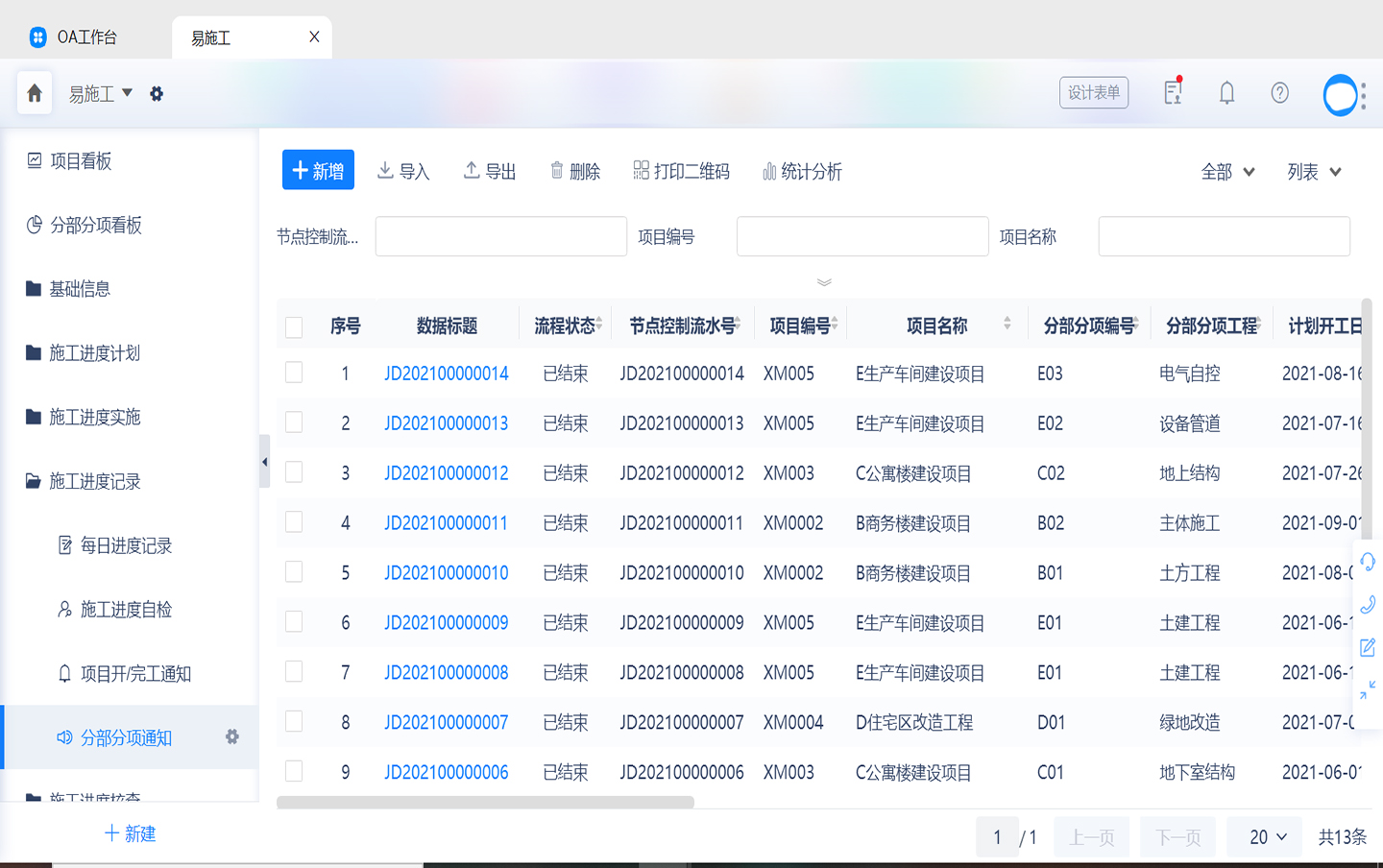Click the edit note icon on the right edge
The height and width of the screenshot is (868, 1383).
pyautogui.click(x=1368, y=647)
